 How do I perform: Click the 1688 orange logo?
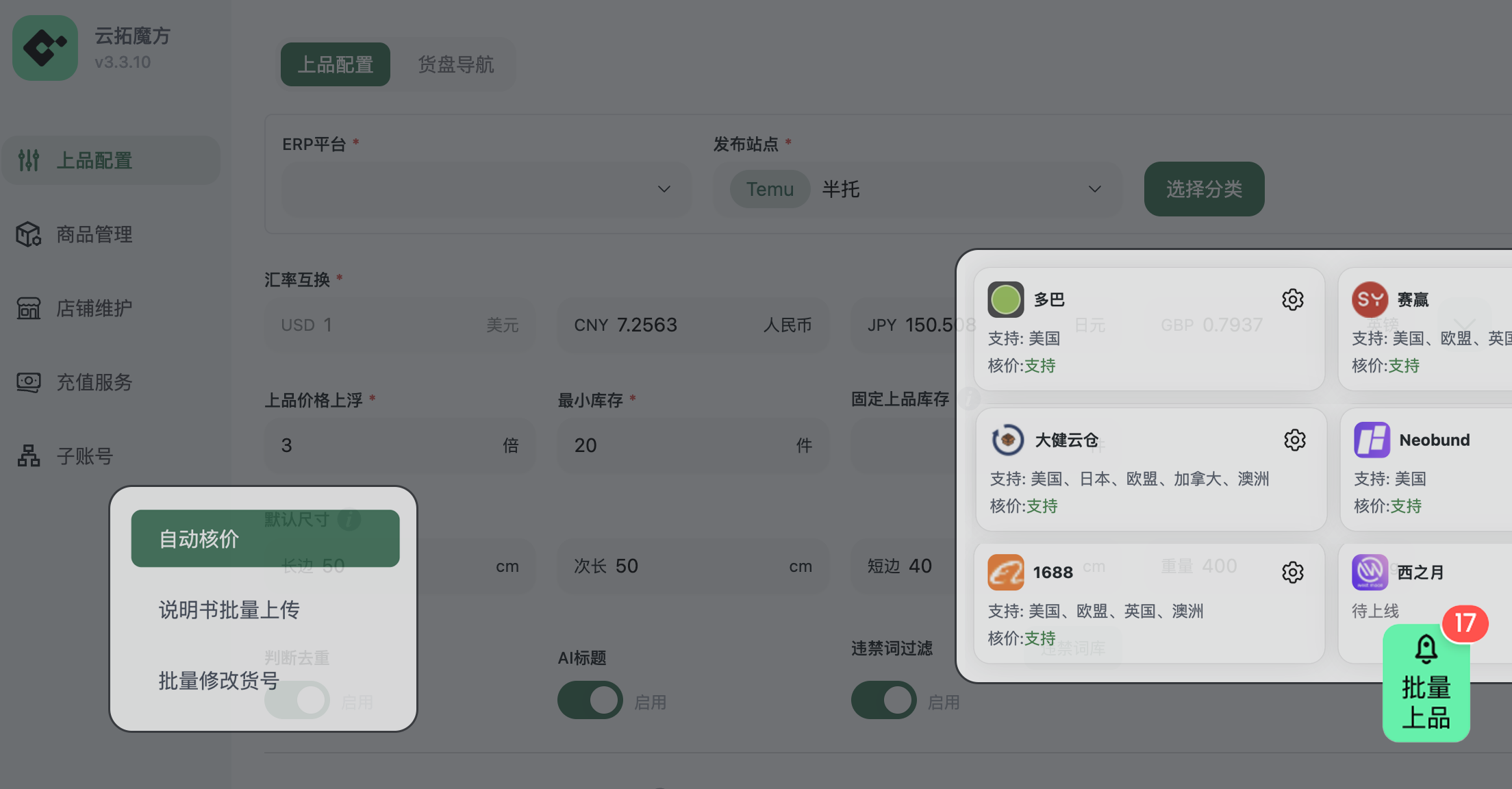pyautogui.click(x=1006, y=572)
